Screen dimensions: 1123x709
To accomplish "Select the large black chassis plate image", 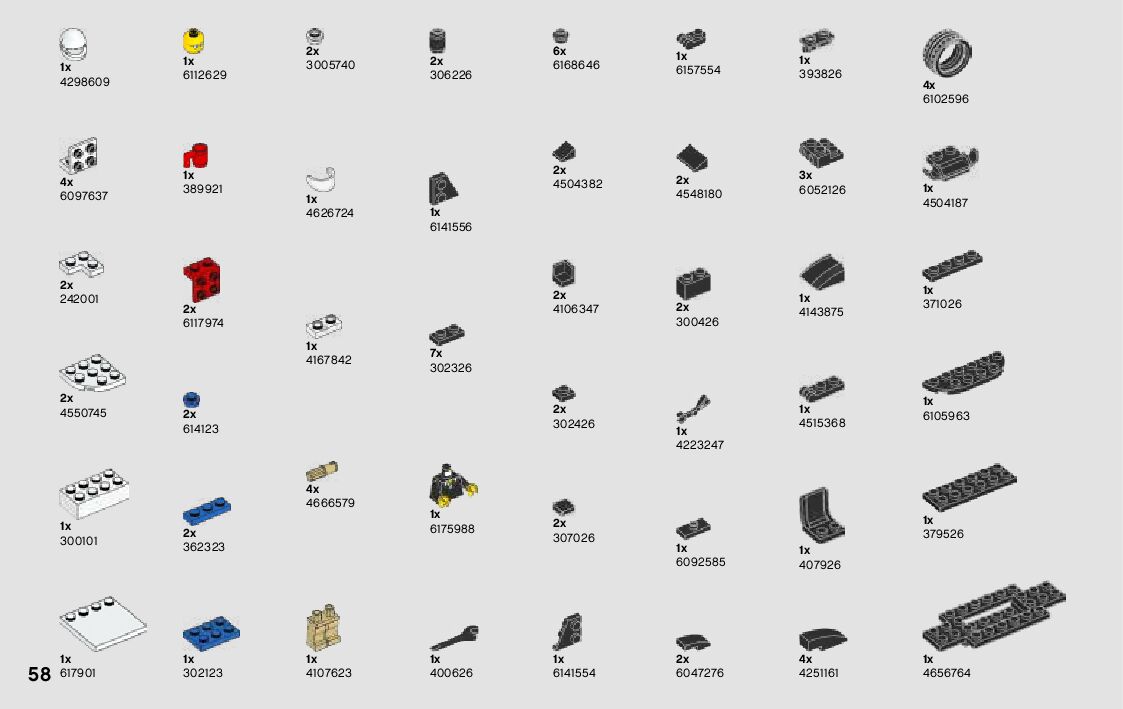I will (x=994, y=615).
